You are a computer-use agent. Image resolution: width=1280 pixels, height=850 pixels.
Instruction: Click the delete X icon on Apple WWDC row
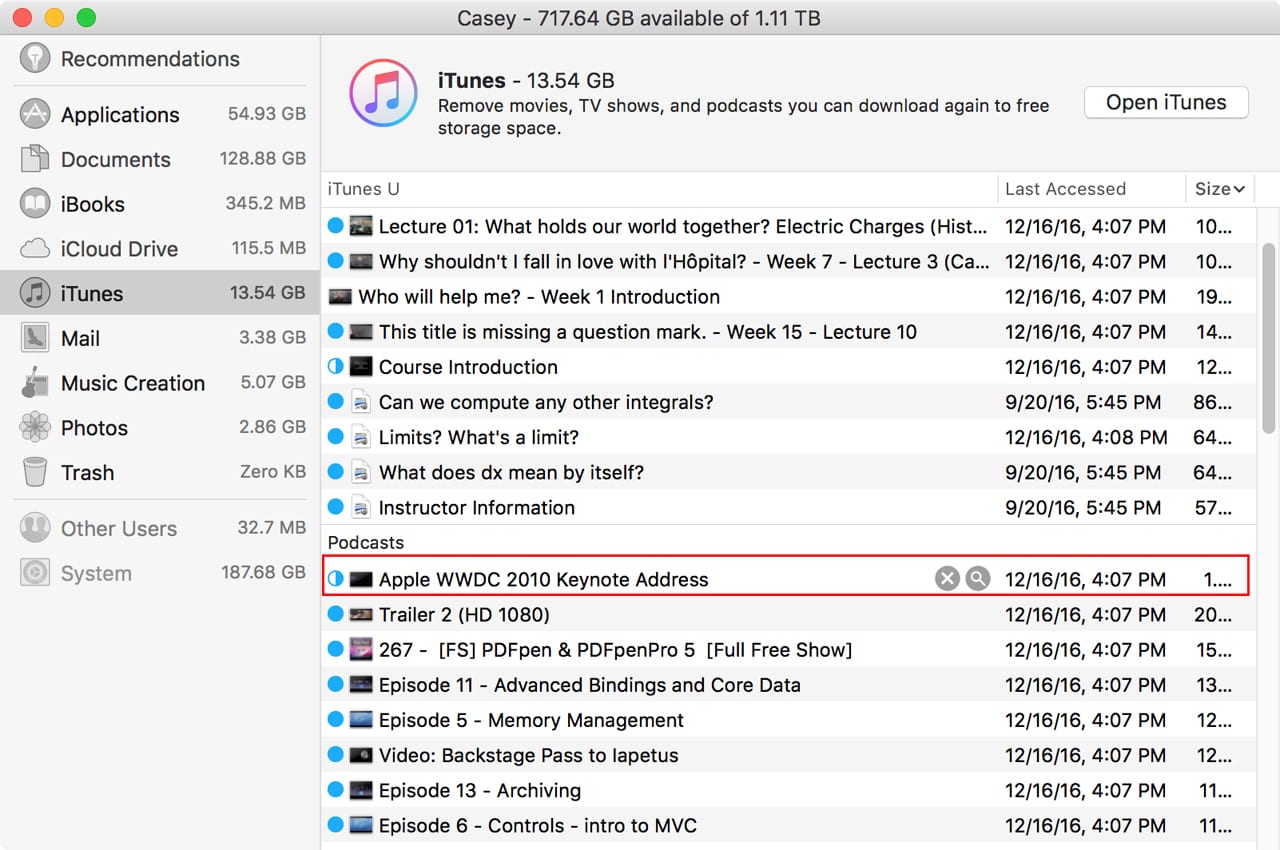[x=947, y=579]
